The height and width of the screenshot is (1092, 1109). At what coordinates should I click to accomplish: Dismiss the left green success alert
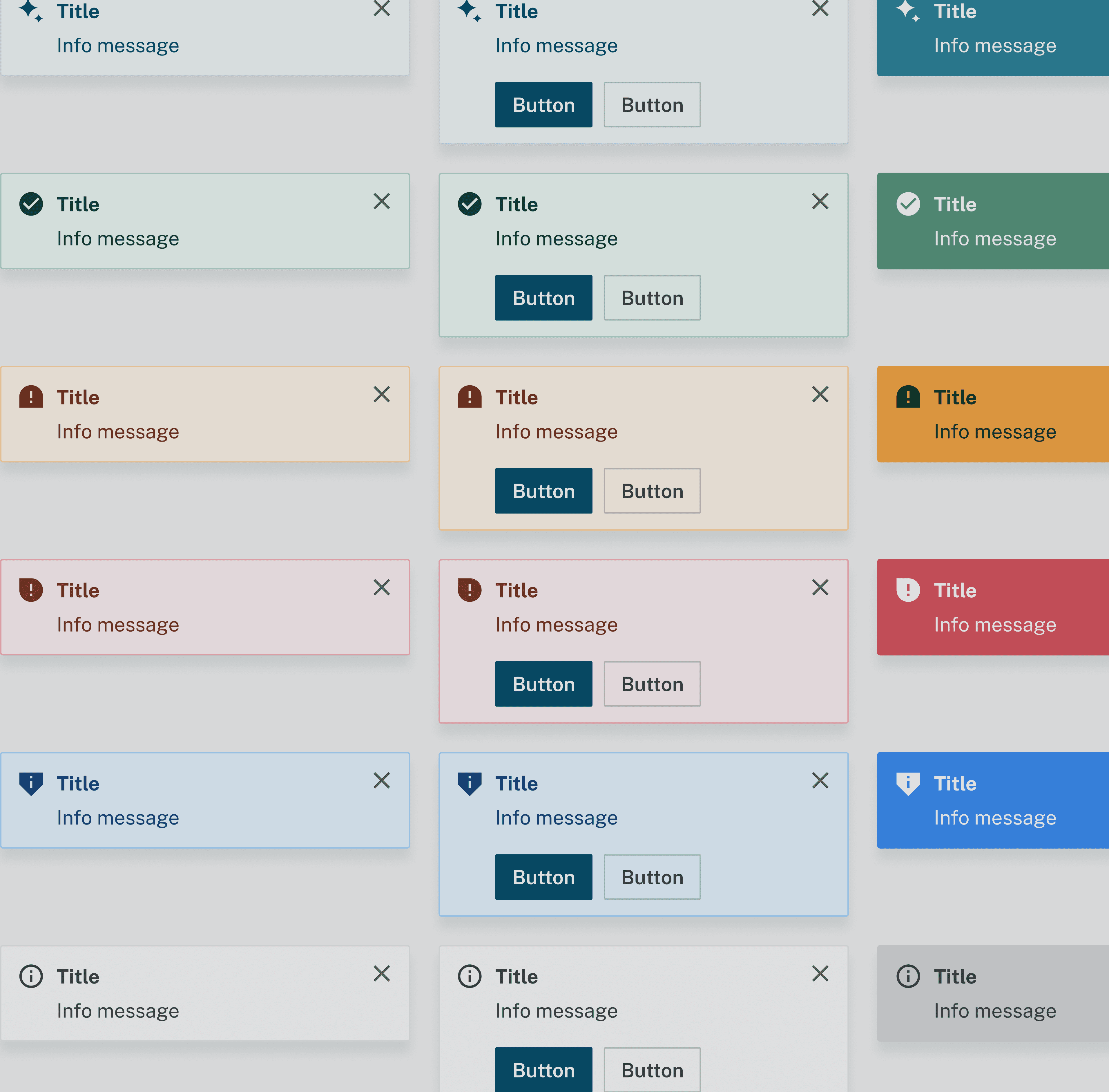381,201
